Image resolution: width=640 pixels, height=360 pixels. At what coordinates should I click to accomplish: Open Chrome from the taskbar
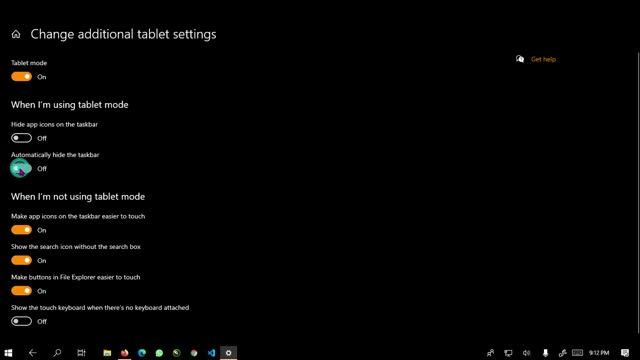[194, 353]
